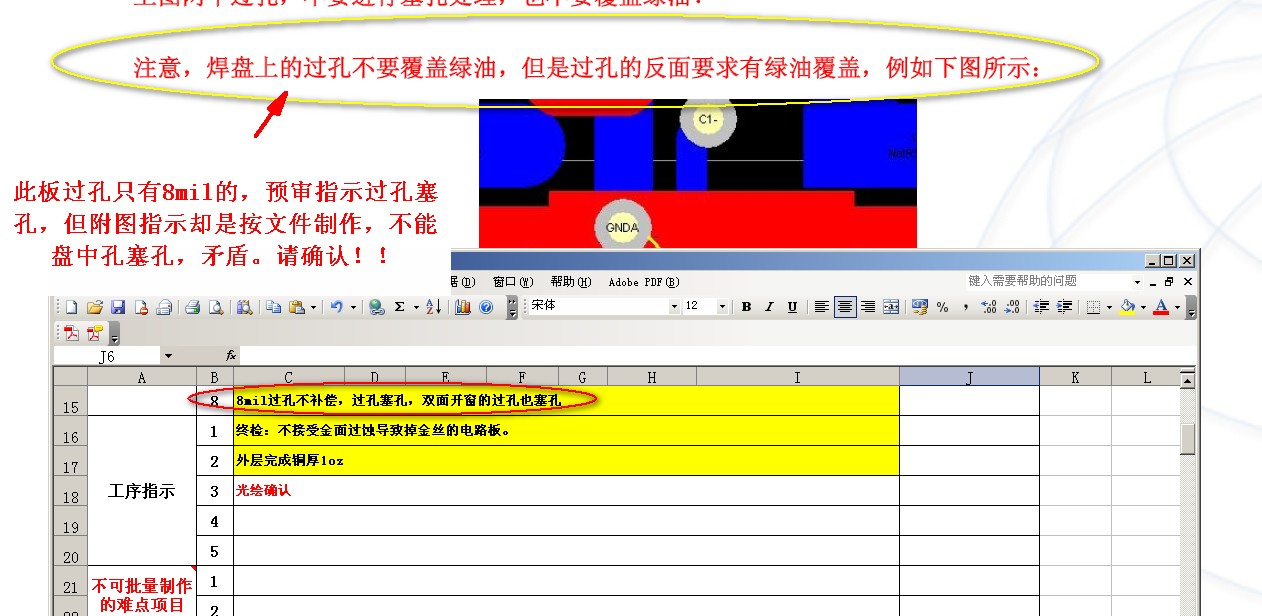1262x616 pixels.
Task: Apply yellow fill color bucket
Action: pos(1127,307)
